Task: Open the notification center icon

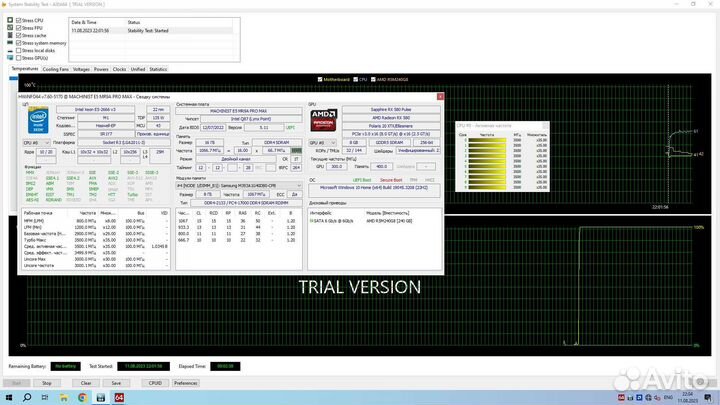Action: tap(708, 398)
